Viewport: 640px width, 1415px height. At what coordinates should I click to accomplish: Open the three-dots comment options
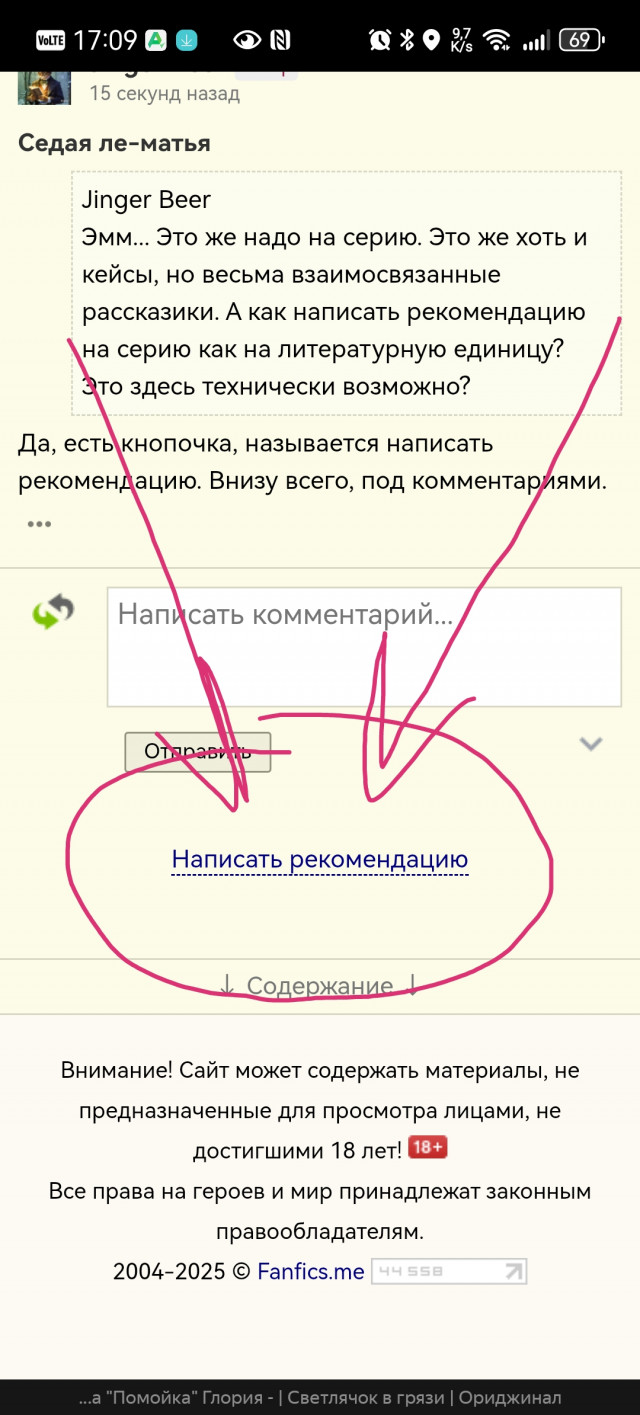[39, 524]
